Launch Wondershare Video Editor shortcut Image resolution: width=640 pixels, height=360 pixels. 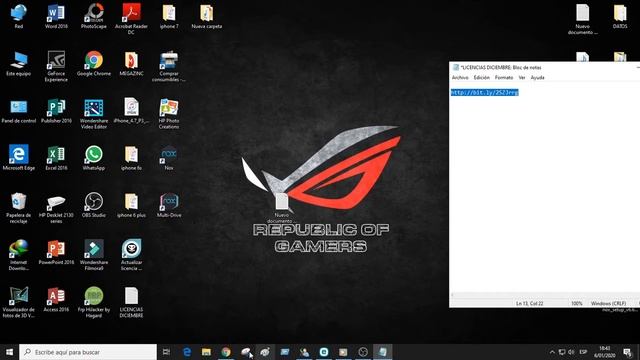click(x=94, y=113)
